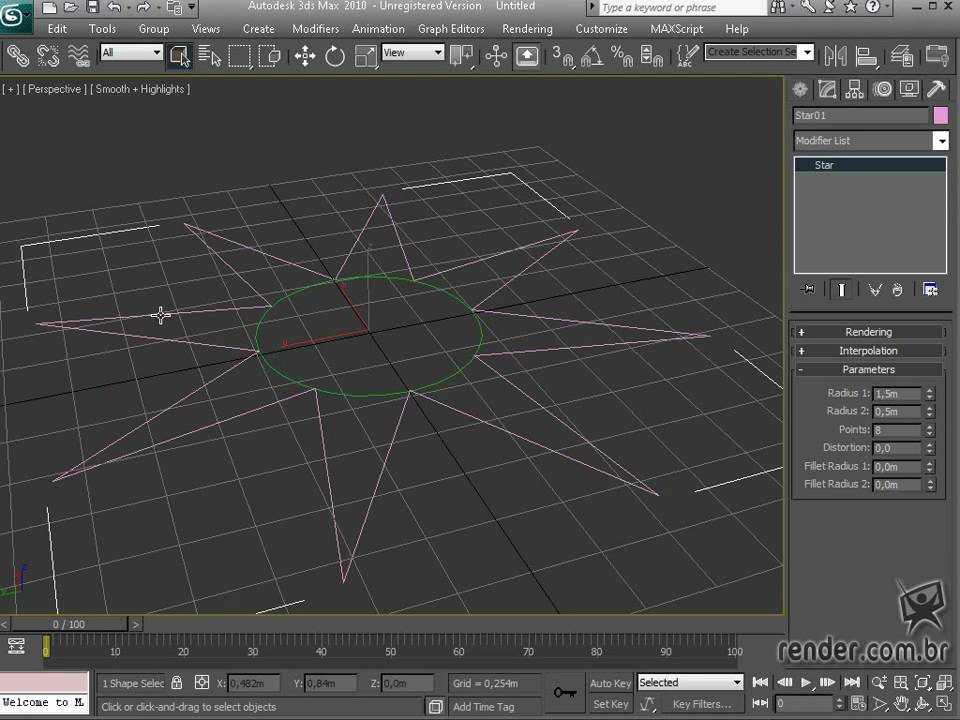Open Configure Modifier Sets icon
The width and height of the screenshot is (960, 720).
(x=930, y=290)
